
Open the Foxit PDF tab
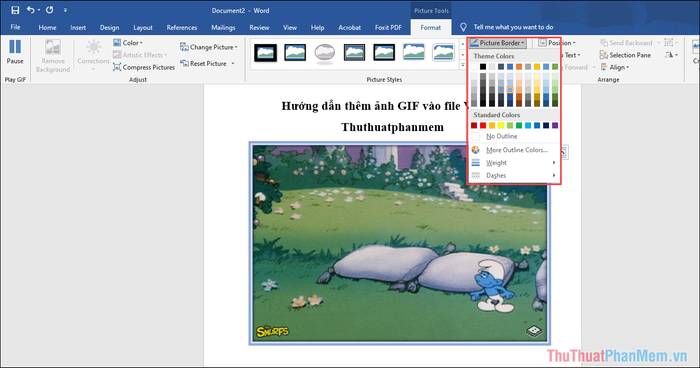click(x=388, y=27)
